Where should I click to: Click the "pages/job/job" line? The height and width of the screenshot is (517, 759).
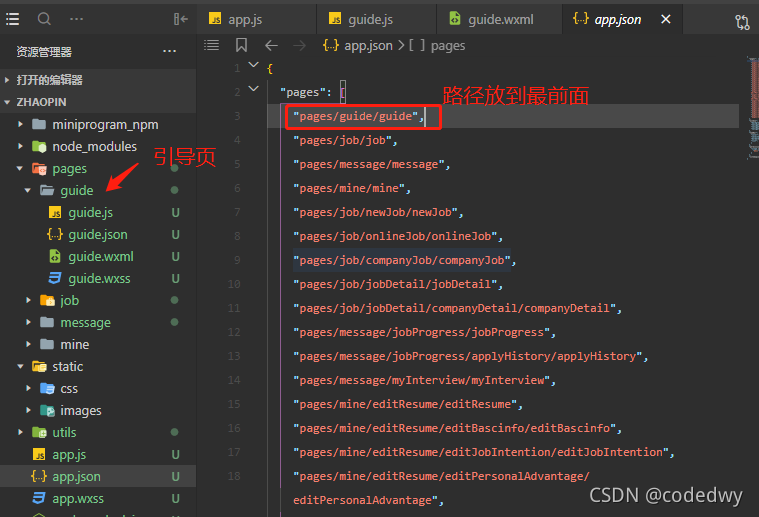345,140
